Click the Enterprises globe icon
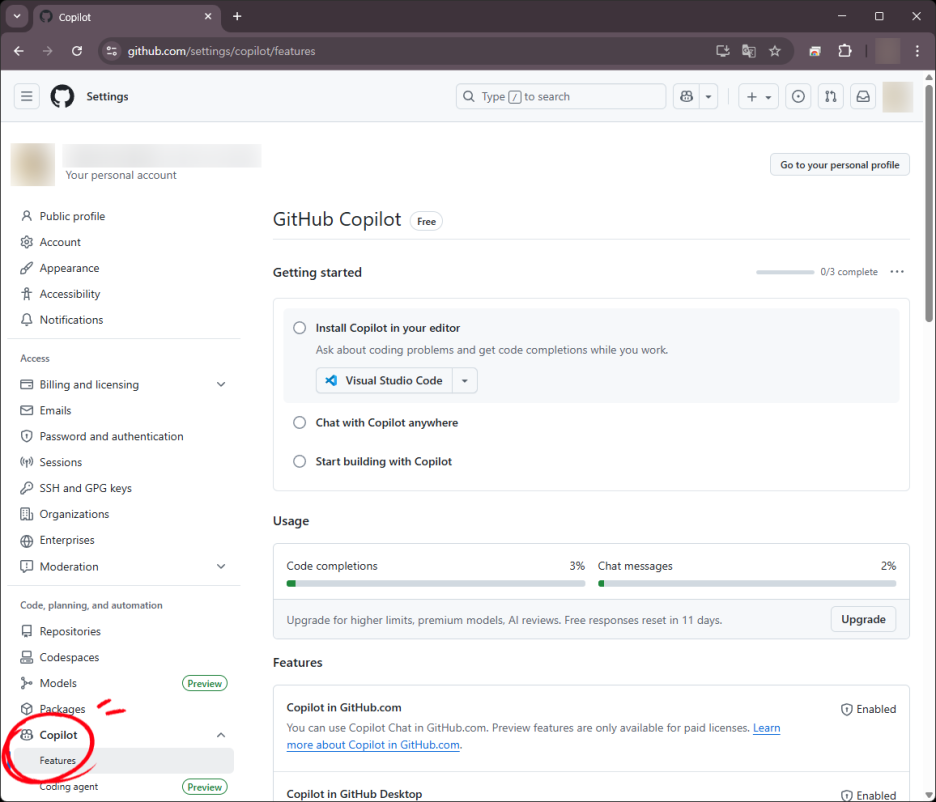The width and height of the screenshot is (936, 802). click(x=26, y=541)
